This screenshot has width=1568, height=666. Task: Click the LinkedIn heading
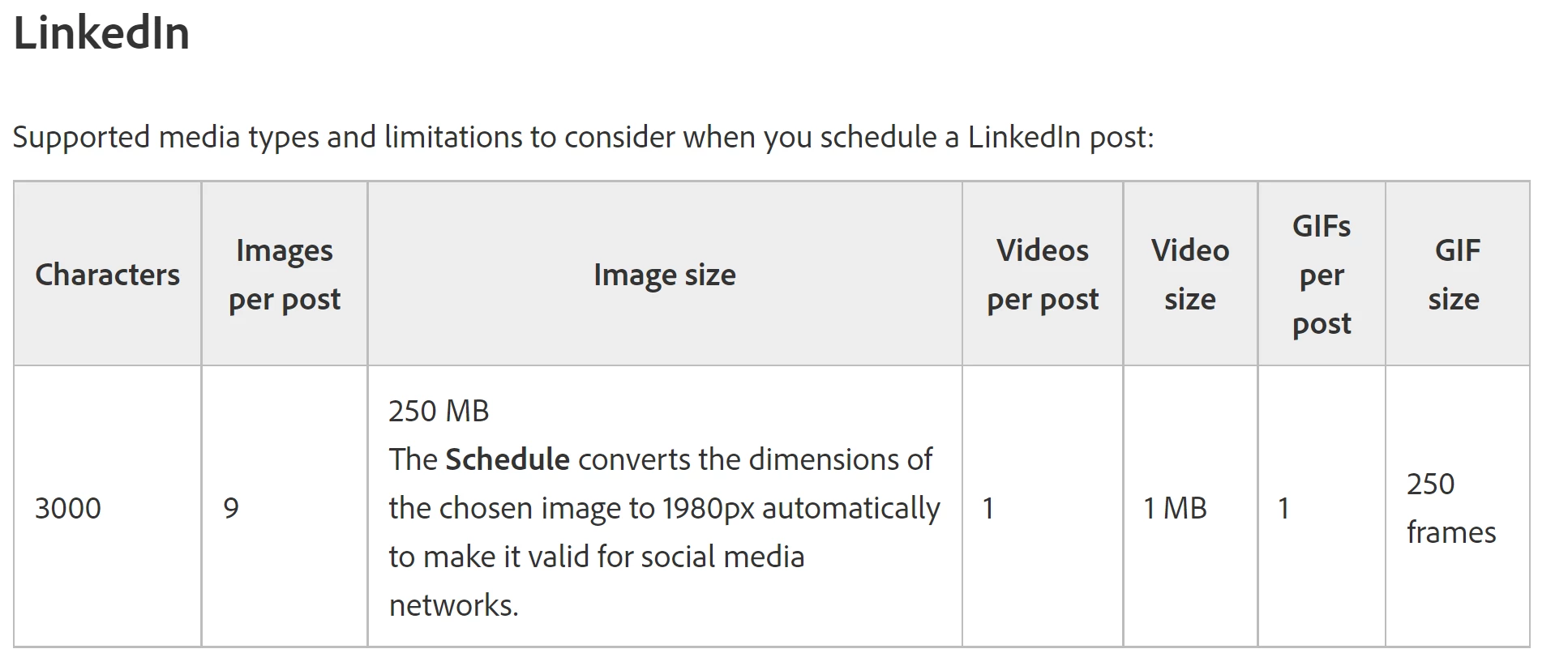[x=101, y=33]
